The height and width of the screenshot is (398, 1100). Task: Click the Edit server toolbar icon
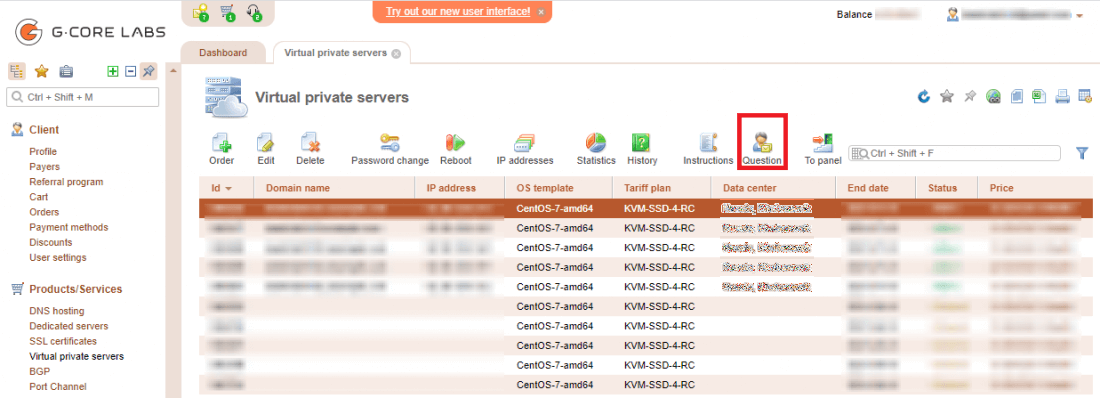tap(266, 150)
